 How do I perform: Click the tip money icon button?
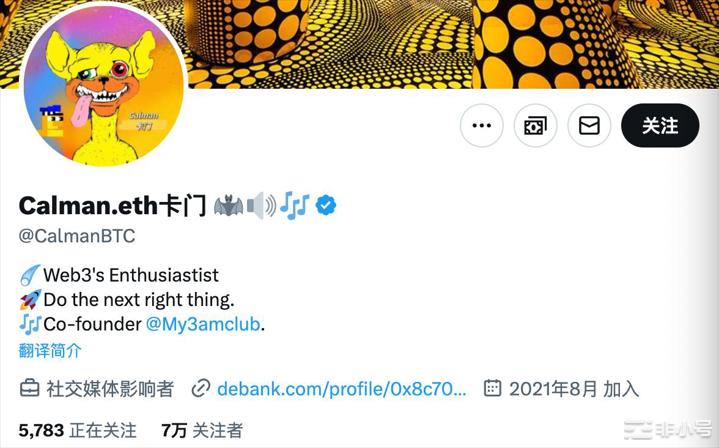point(535,126)
